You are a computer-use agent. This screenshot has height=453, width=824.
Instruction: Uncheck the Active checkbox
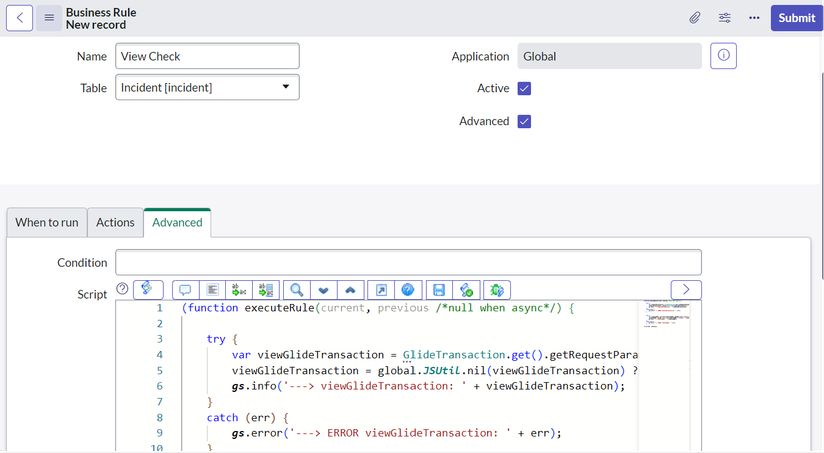tap(524, 88)
